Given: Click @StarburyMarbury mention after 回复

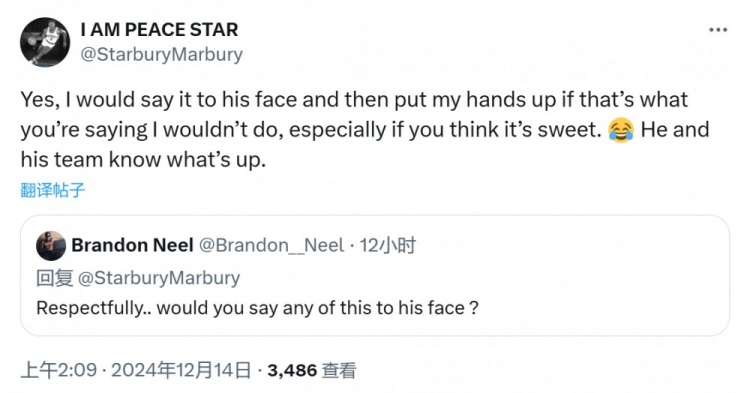Looking at the screenshot, I should 159,278.
